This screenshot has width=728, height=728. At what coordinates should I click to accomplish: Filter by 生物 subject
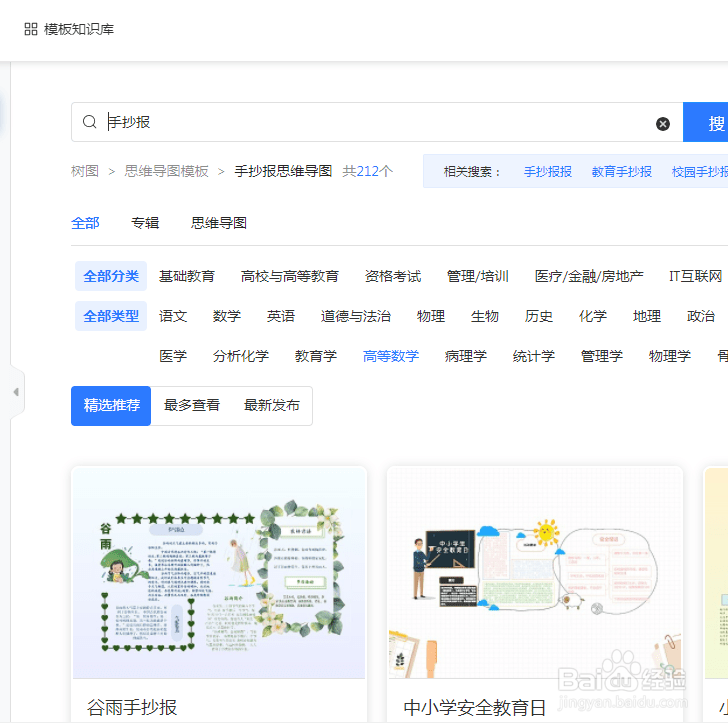click(x=485, y=316)
